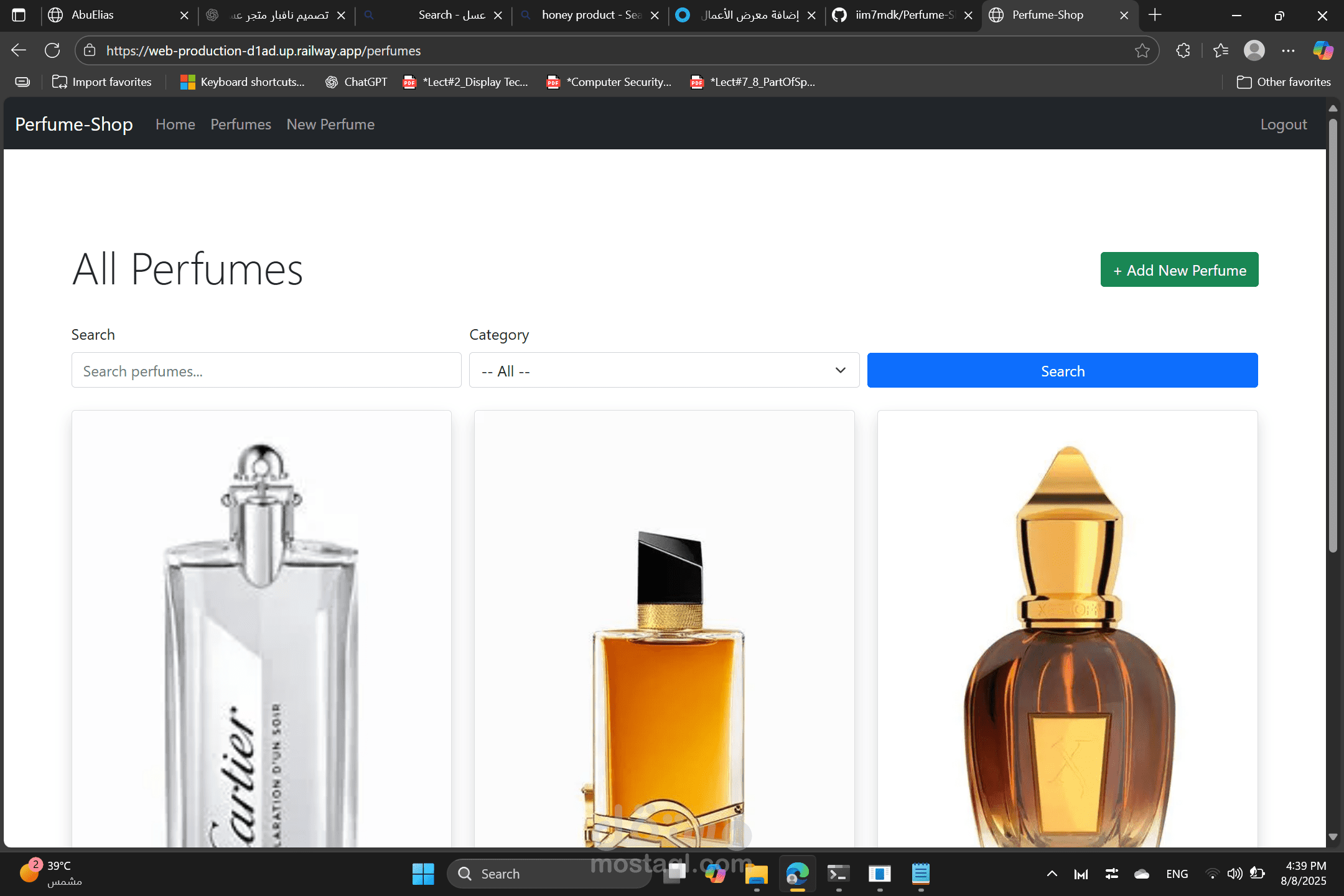Expand the Other favorites folder
The height and width of the screenshot is (896, 1344).
tap(1283, 82)
